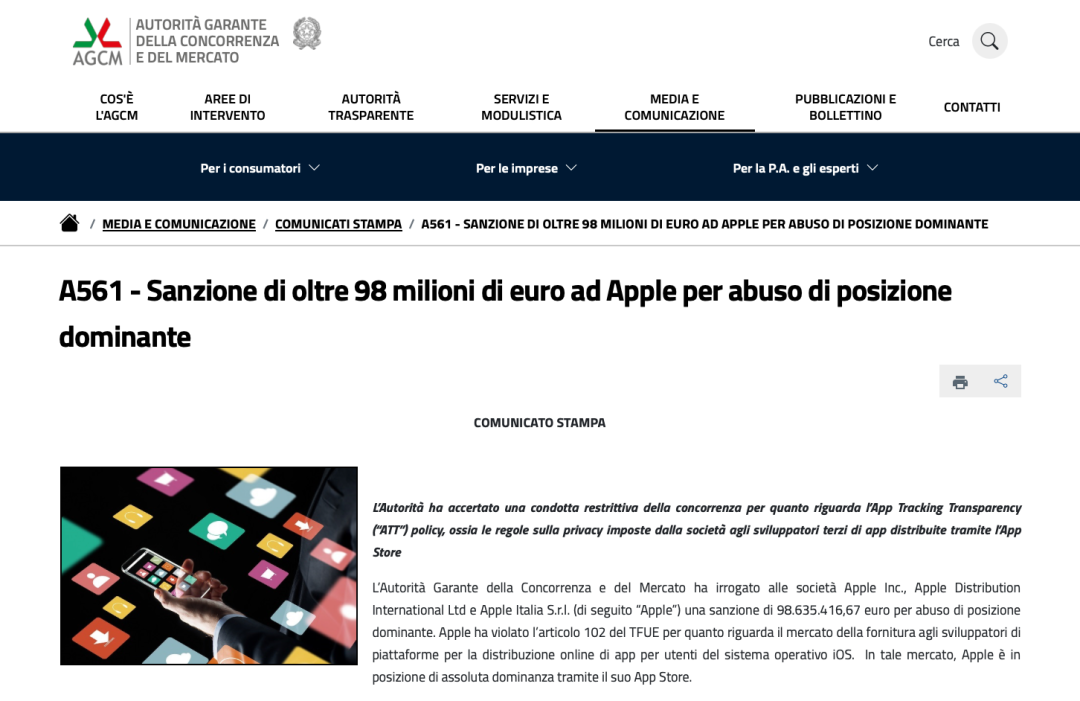Open the COS'È L'AGCM menu
Image resolution: width=1080 pixels, height=701 pixels.
pyautogui.click(x=116, y=107)
